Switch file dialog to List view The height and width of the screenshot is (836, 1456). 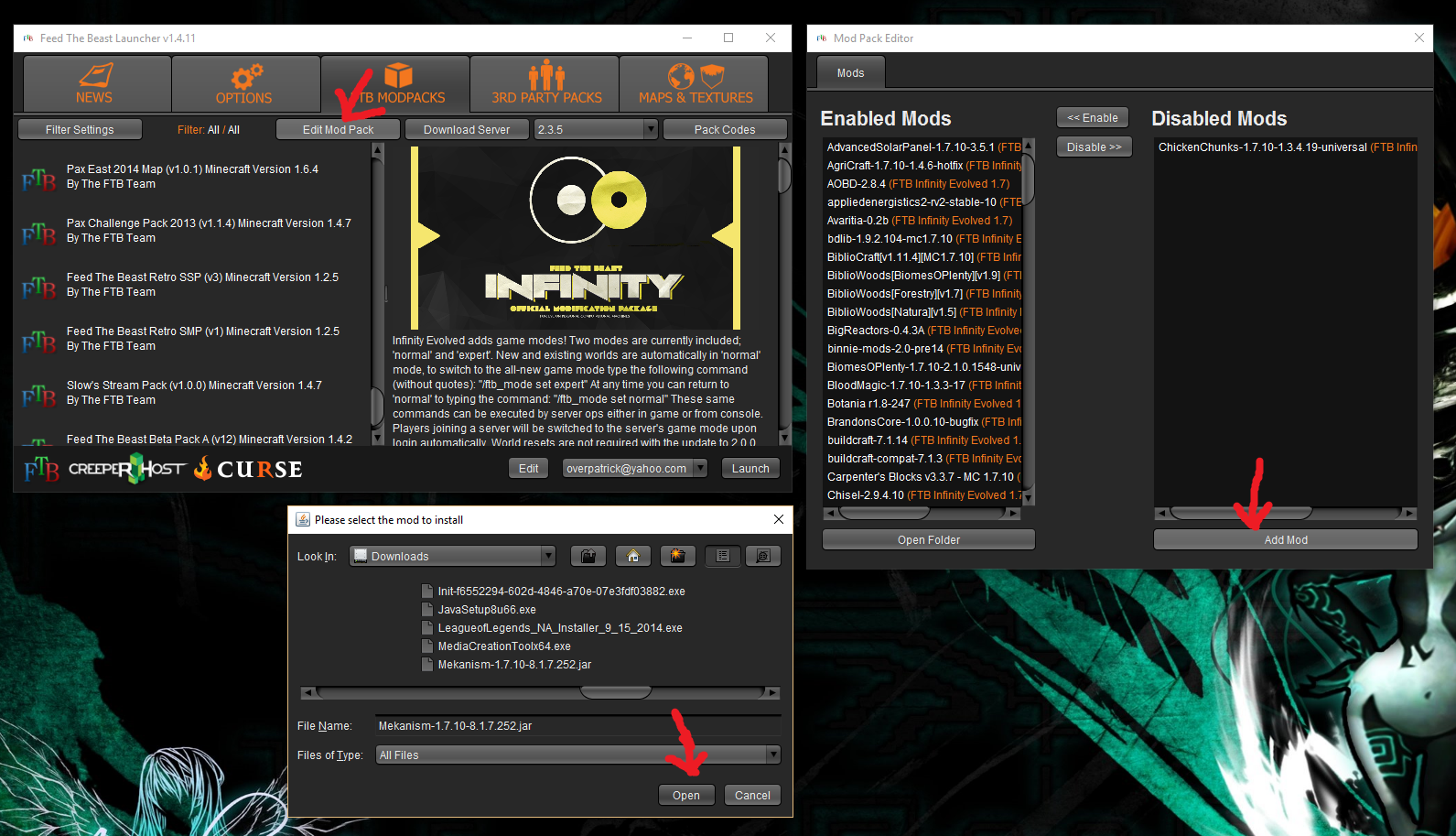pos(723,556)
